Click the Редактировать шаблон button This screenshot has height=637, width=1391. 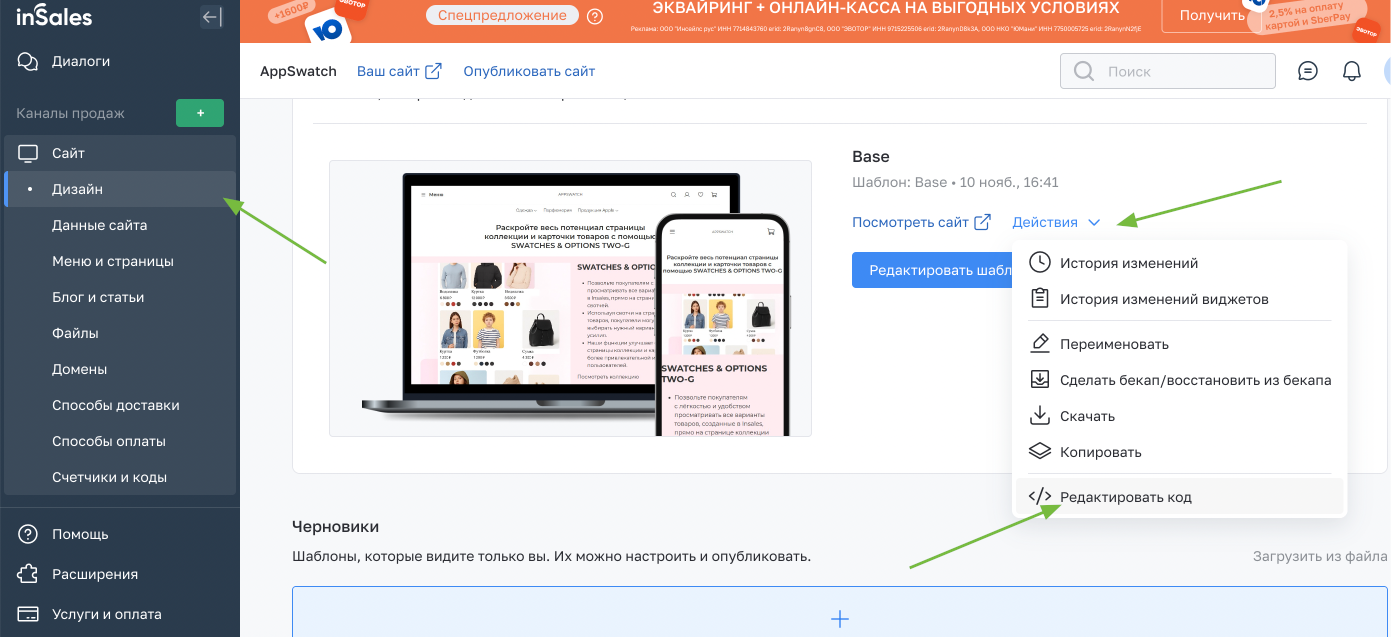[x=930, y=270]
